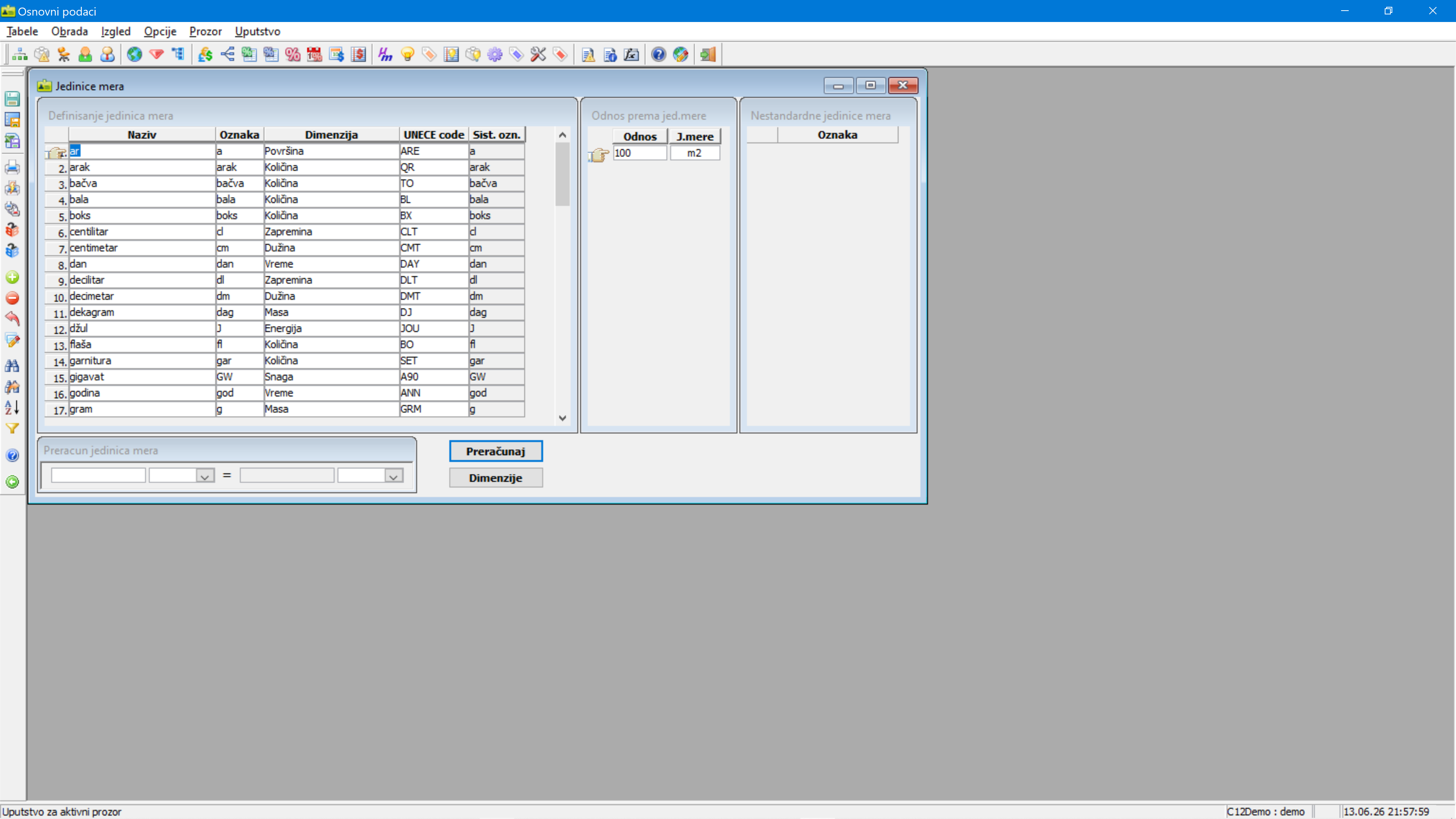
Task: Click the Preračunaj button
Action: pyautogui.click(x=496, y=451)
